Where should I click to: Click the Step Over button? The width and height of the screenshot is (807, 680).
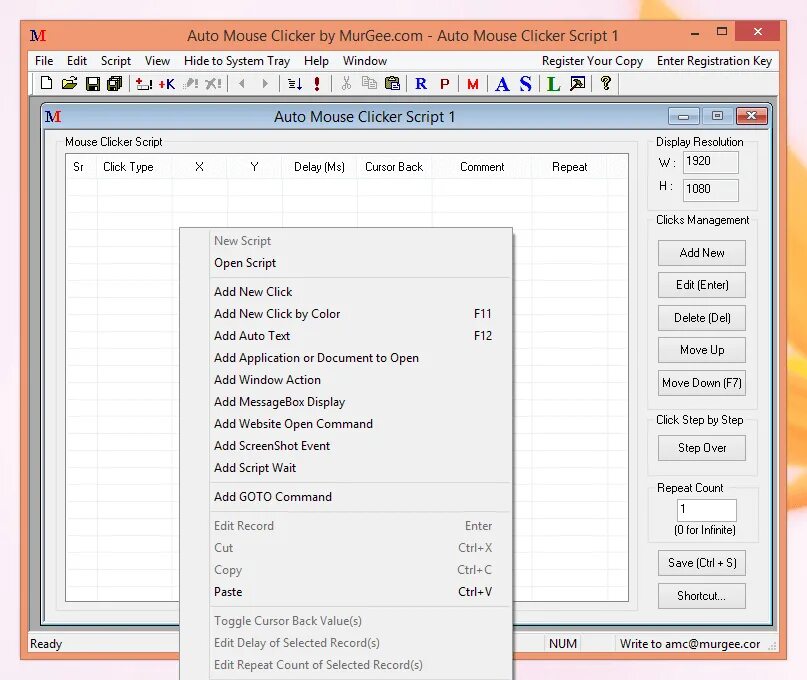(701, 448)
